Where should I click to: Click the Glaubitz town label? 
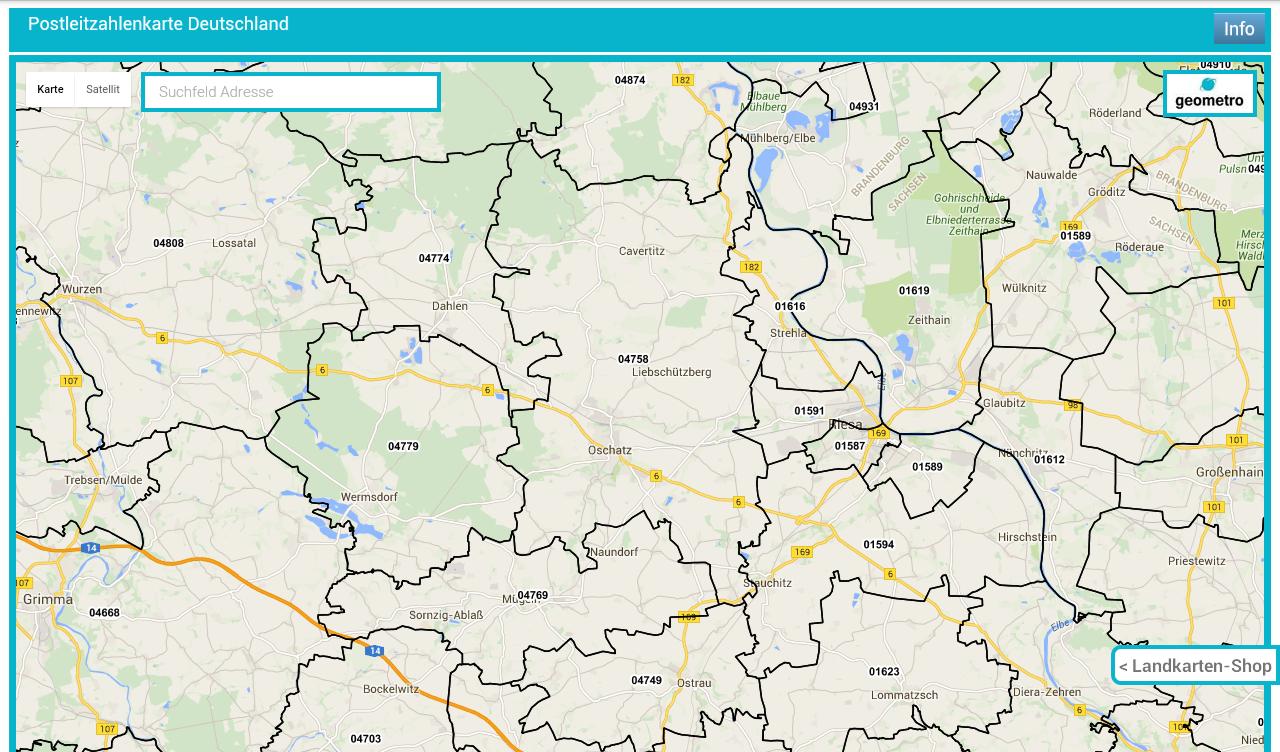[1004, 403]
